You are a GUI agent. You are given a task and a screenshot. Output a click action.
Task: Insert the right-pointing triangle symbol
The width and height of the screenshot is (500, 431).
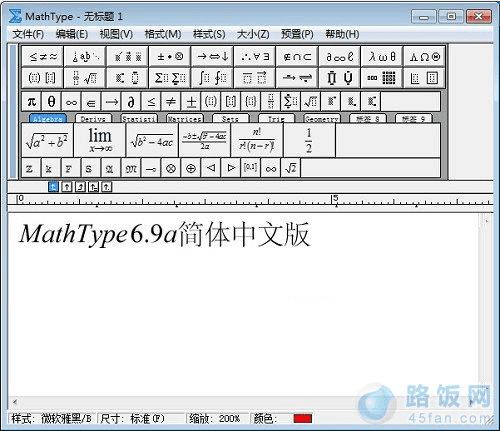point(231,168)
